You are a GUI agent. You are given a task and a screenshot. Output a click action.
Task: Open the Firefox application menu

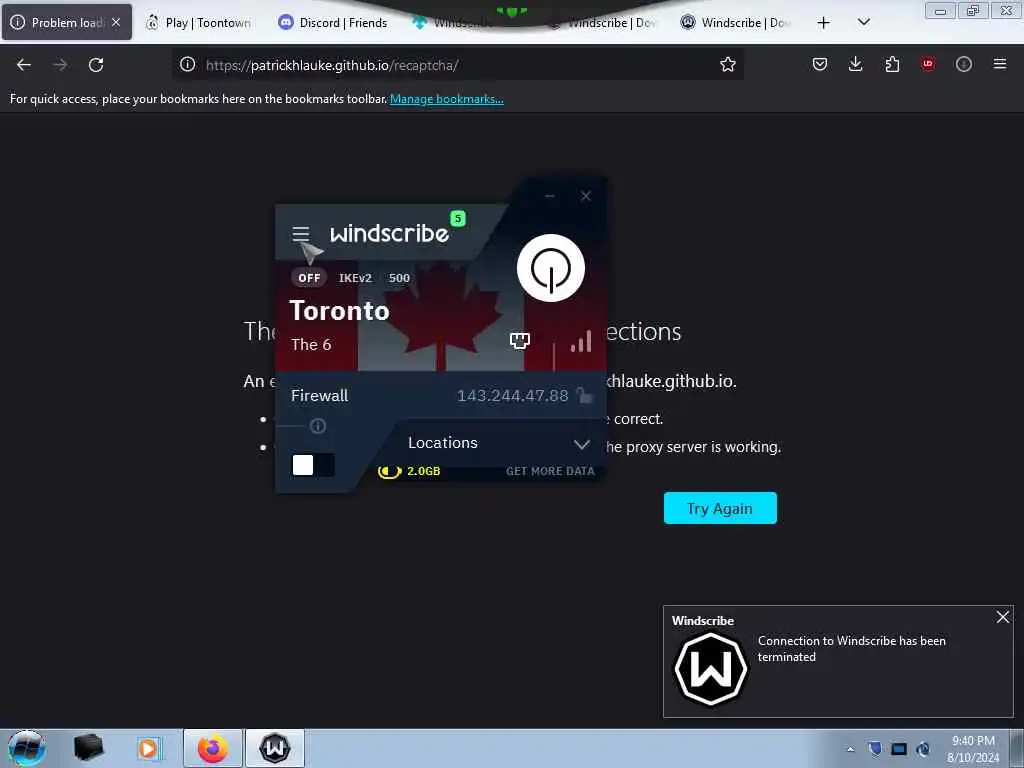click(x=1000, y=64)
